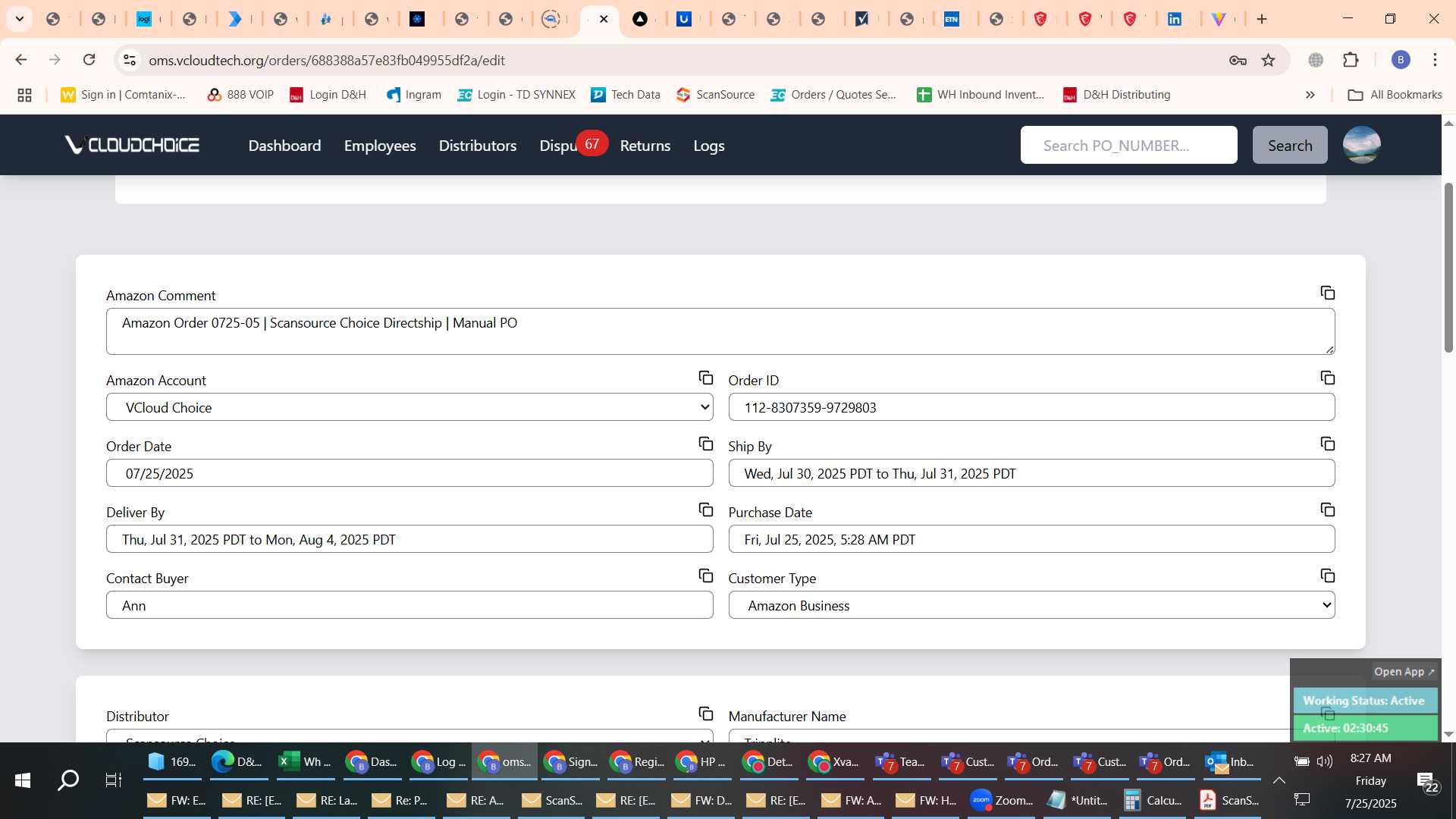Edit the Contact Buyer field

tap(409, 605)
